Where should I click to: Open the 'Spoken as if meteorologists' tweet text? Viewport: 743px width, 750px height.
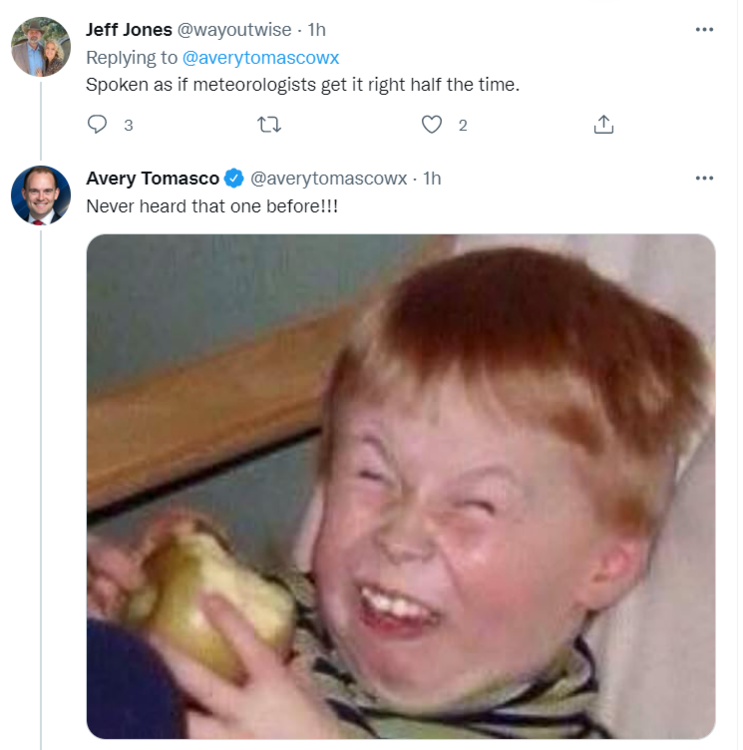pos(303,85)
